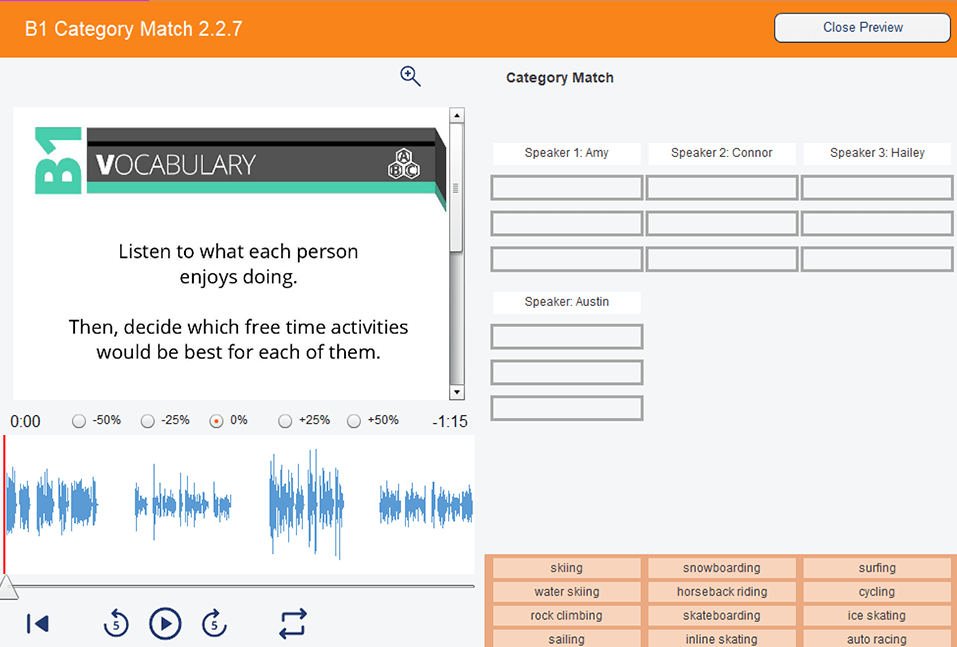The image size is (957, 647).
Task: Click the audio position slider handle
Action: pos(8,588)
